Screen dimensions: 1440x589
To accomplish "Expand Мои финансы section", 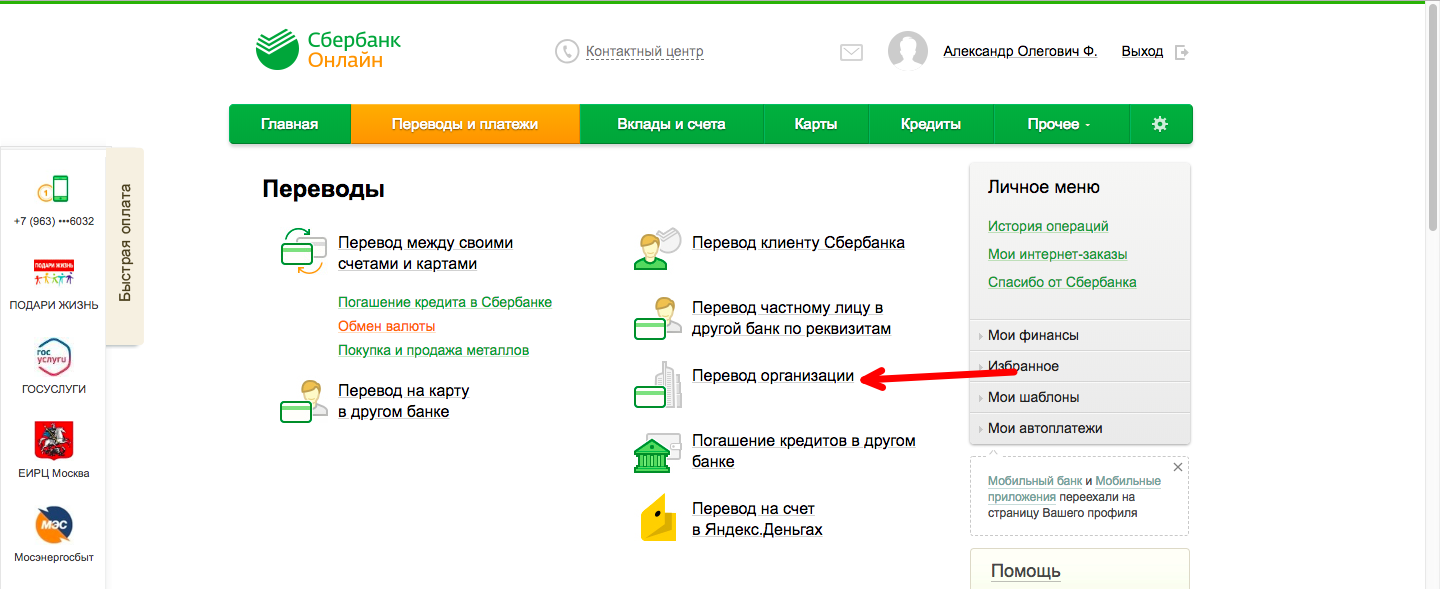I will pos(1080,336).
